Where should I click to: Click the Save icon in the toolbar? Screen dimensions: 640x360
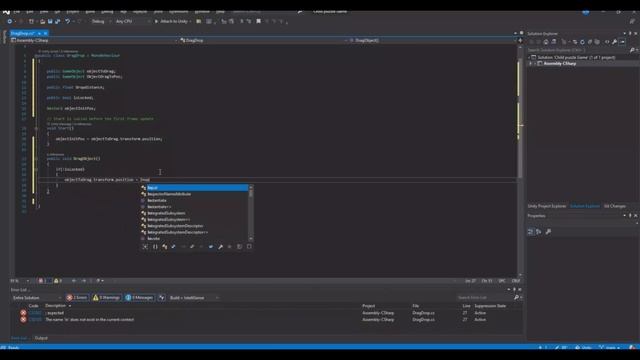click(50, 21)
